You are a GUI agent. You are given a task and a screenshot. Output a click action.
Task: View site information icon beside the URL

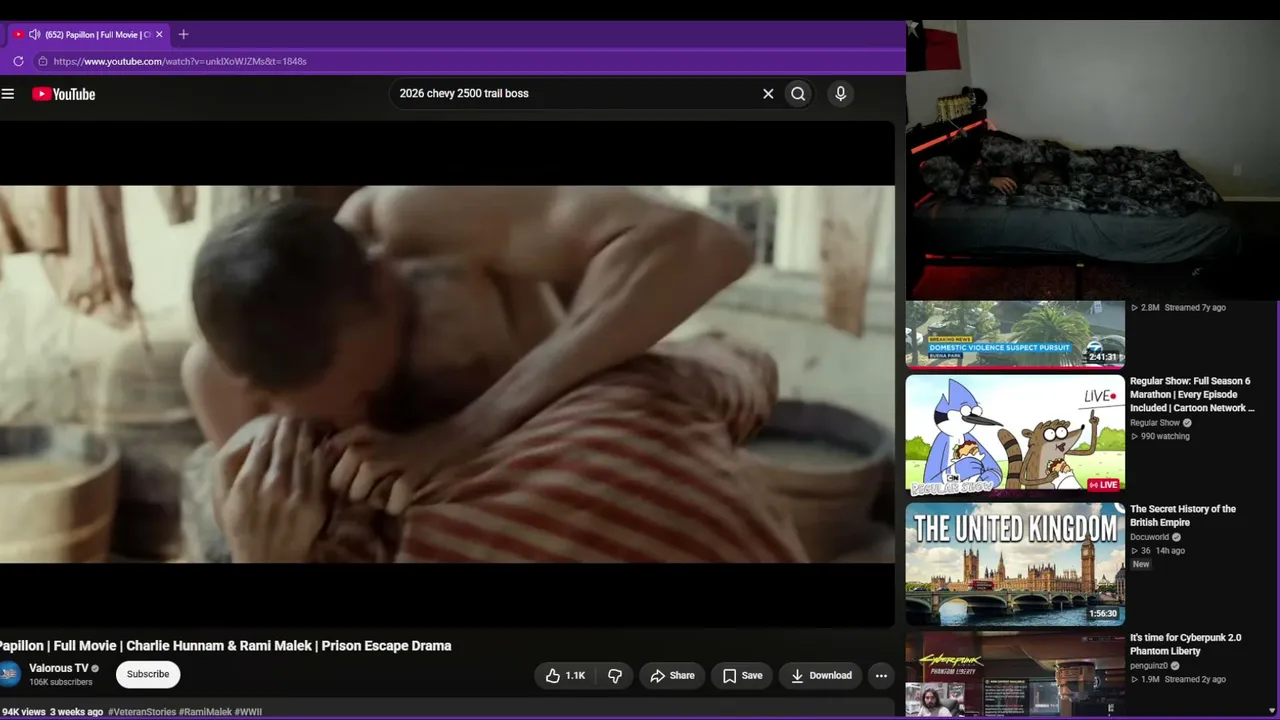coord(42,61)
